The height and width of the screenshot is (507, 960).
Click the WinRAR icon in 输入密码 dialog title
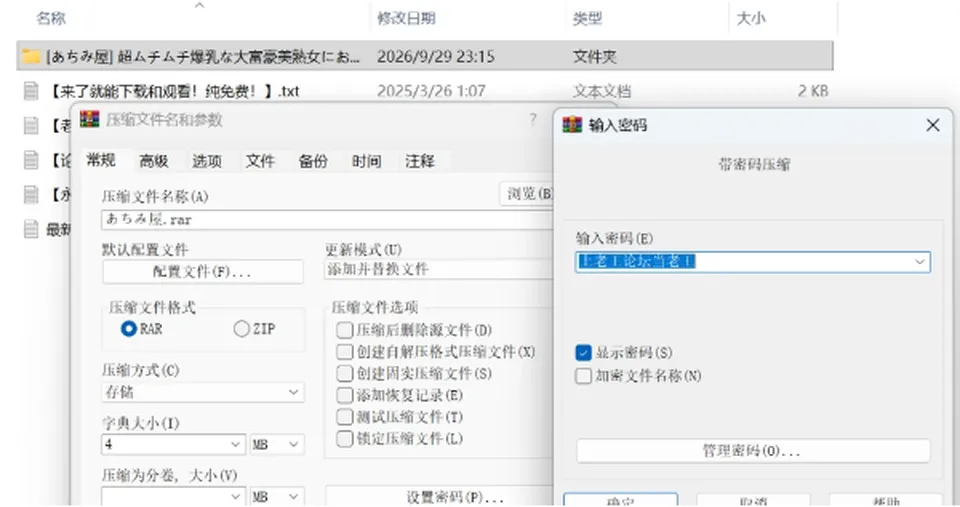[572, 124]
